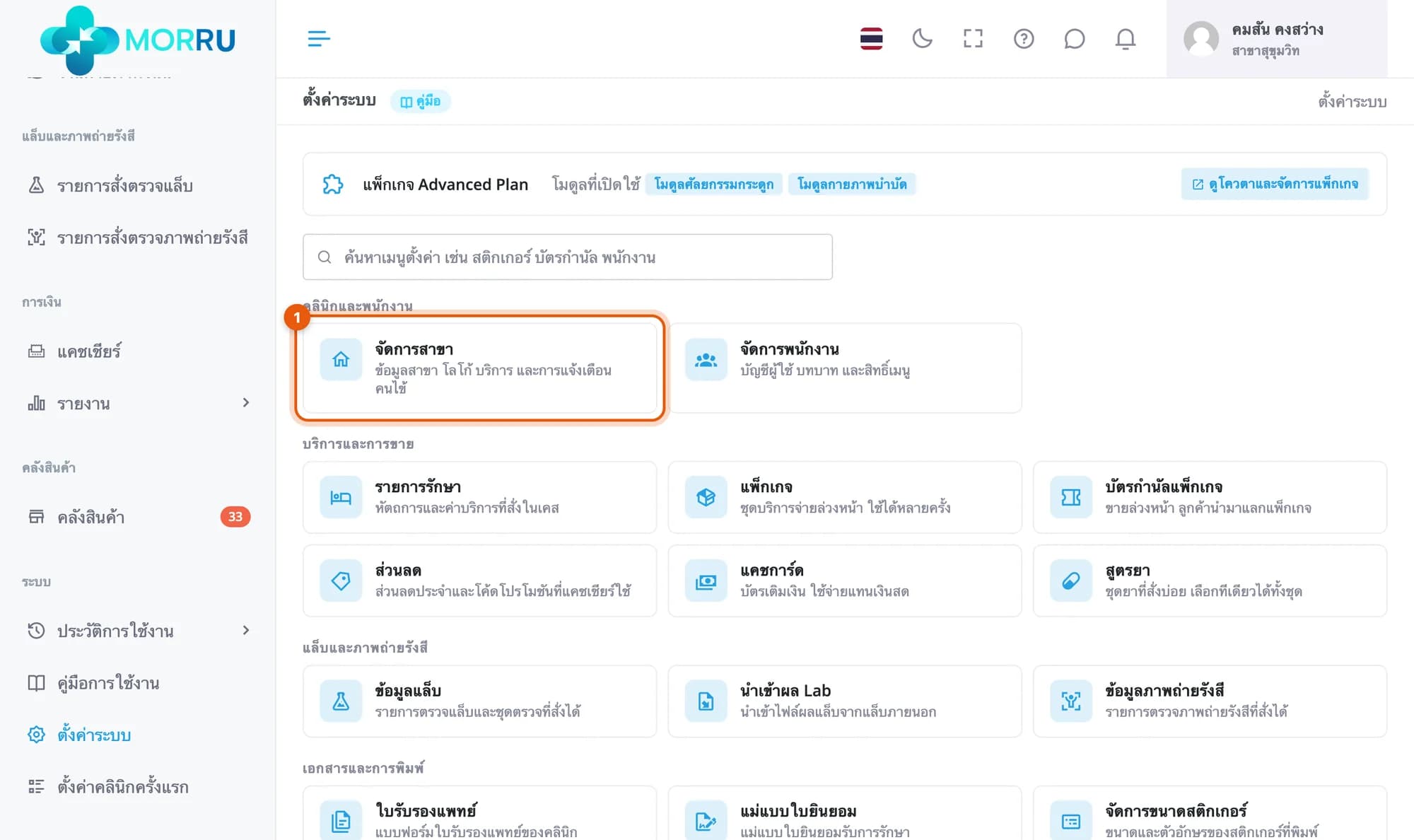The image size is (1414, 840).
Task: Click the settings search input field
Action: (x=568, y=257)
